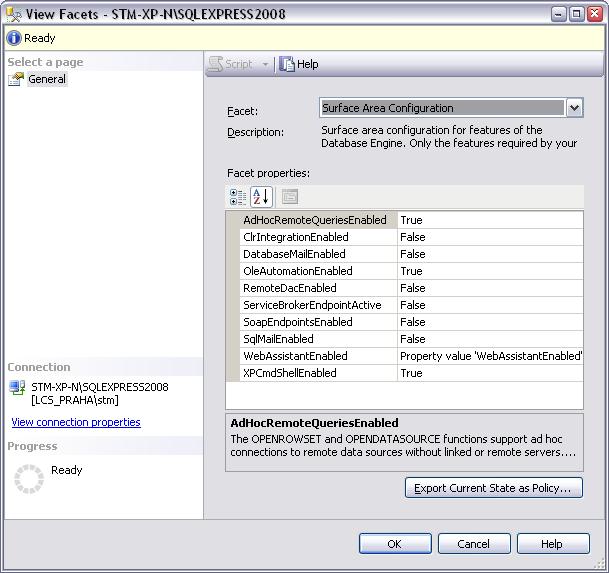Click the Script toolbar button

click(x=230, y=64)
